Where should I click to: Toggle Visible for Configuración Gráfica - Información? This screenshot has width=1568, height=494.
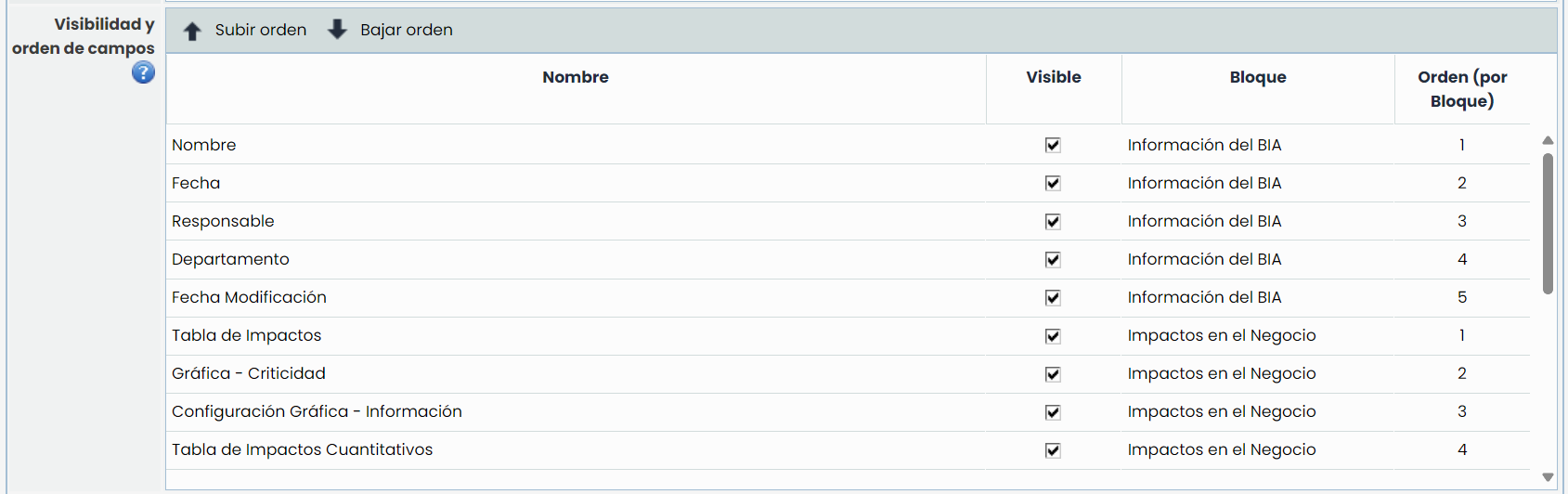(1053, 411)
